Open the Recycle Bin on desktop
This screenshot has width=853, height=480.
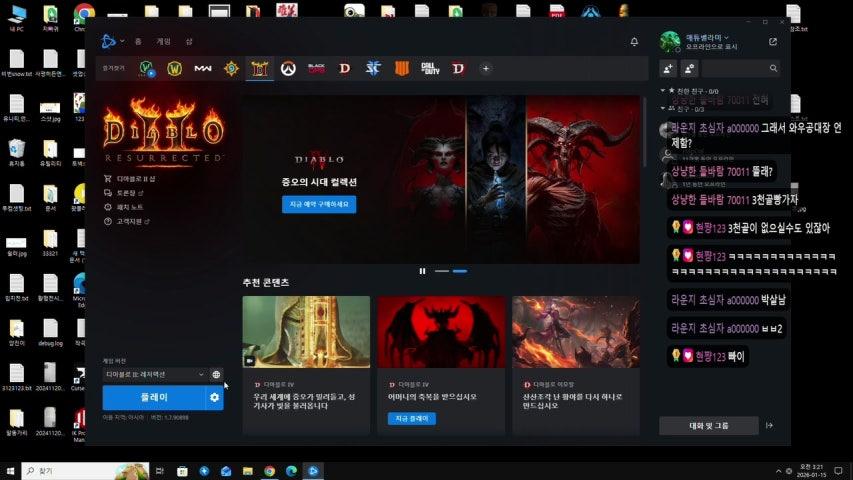(16, 152)
